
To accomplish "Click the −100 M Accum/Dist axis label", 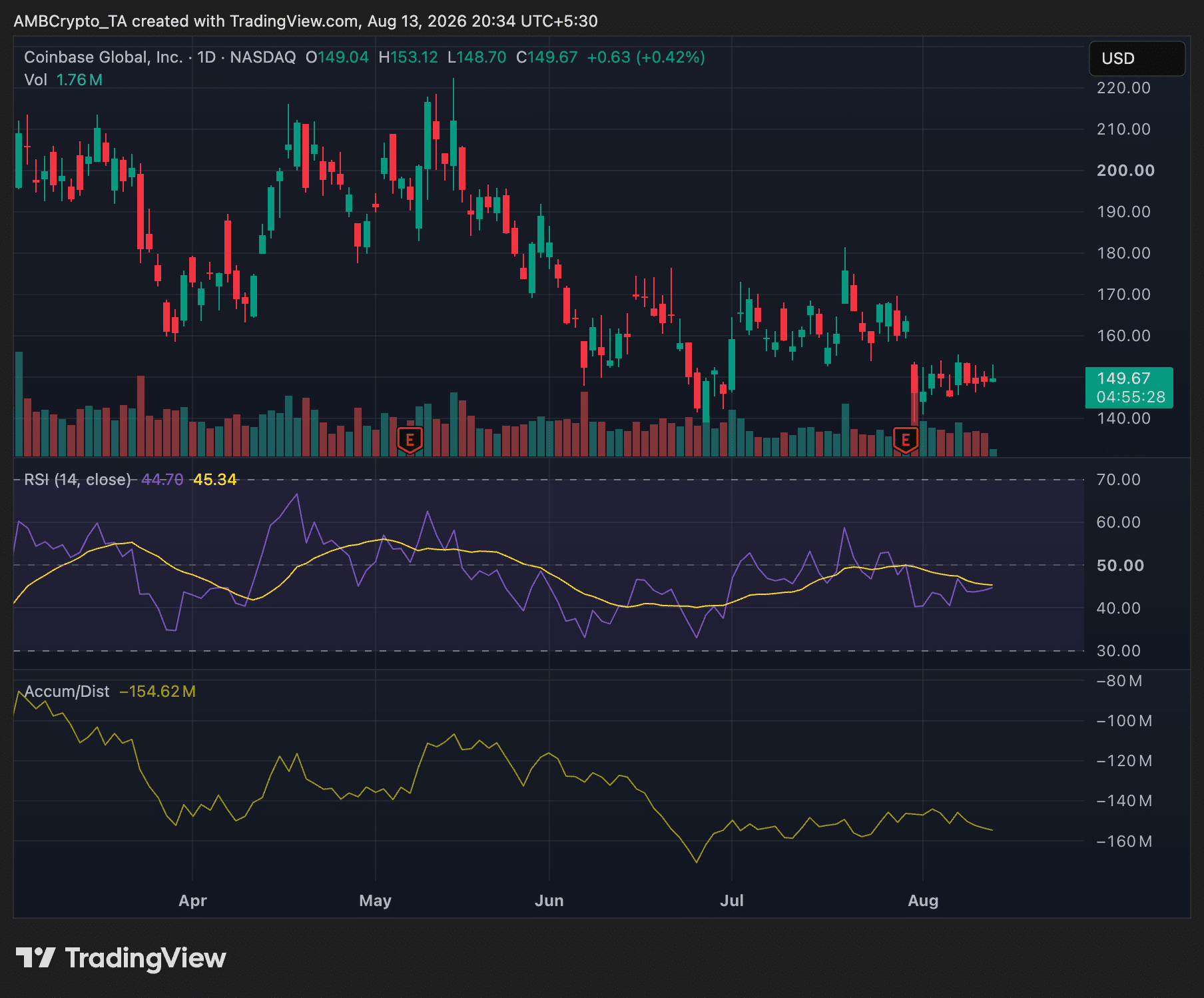I will (1124, 721).
